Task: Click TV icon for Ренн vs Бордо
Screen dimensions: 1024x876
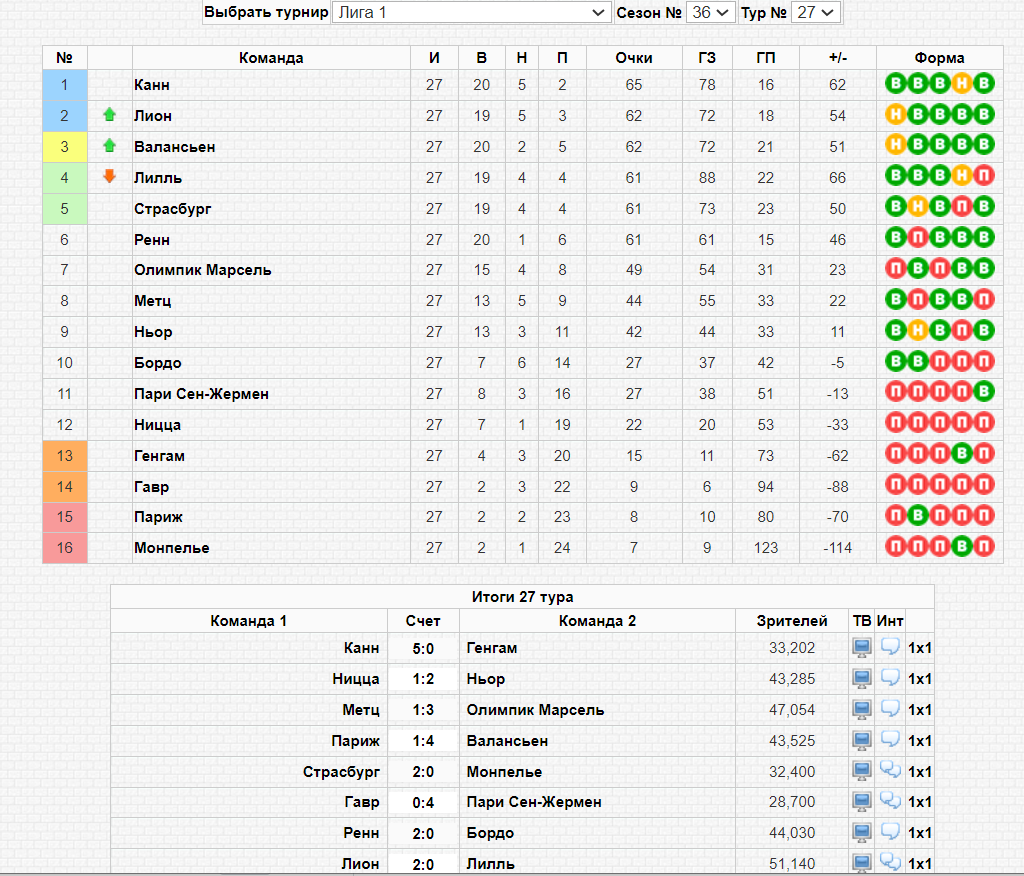Action: [x=861, y=832]
